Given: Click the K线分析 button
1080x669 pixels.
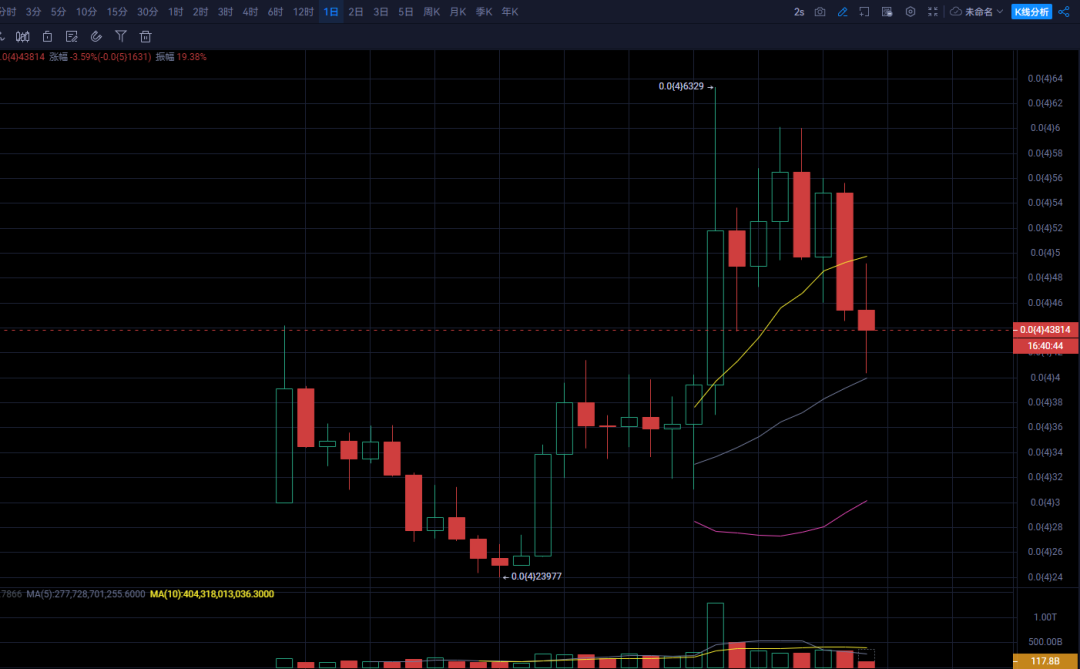Looking at the screenshot, I should click(x=1031, y=12).
